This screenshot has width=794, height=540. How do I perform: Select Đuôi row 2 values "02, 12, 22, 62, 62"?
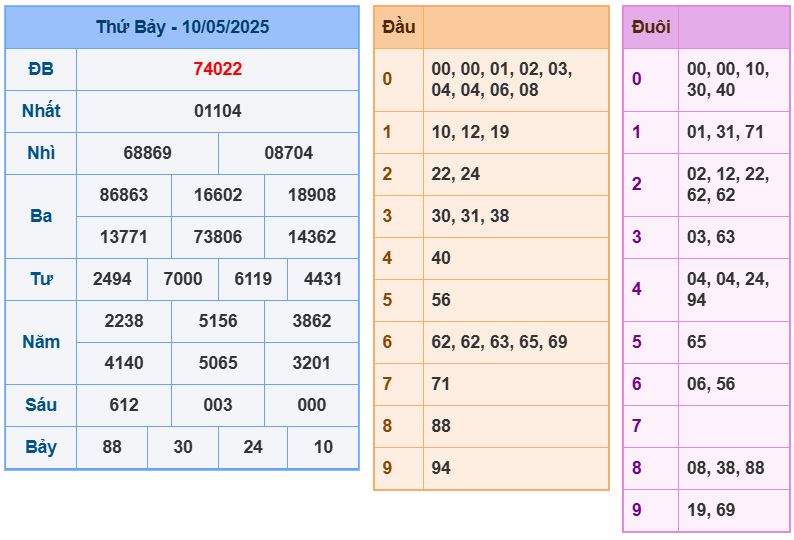click(728, 184)
